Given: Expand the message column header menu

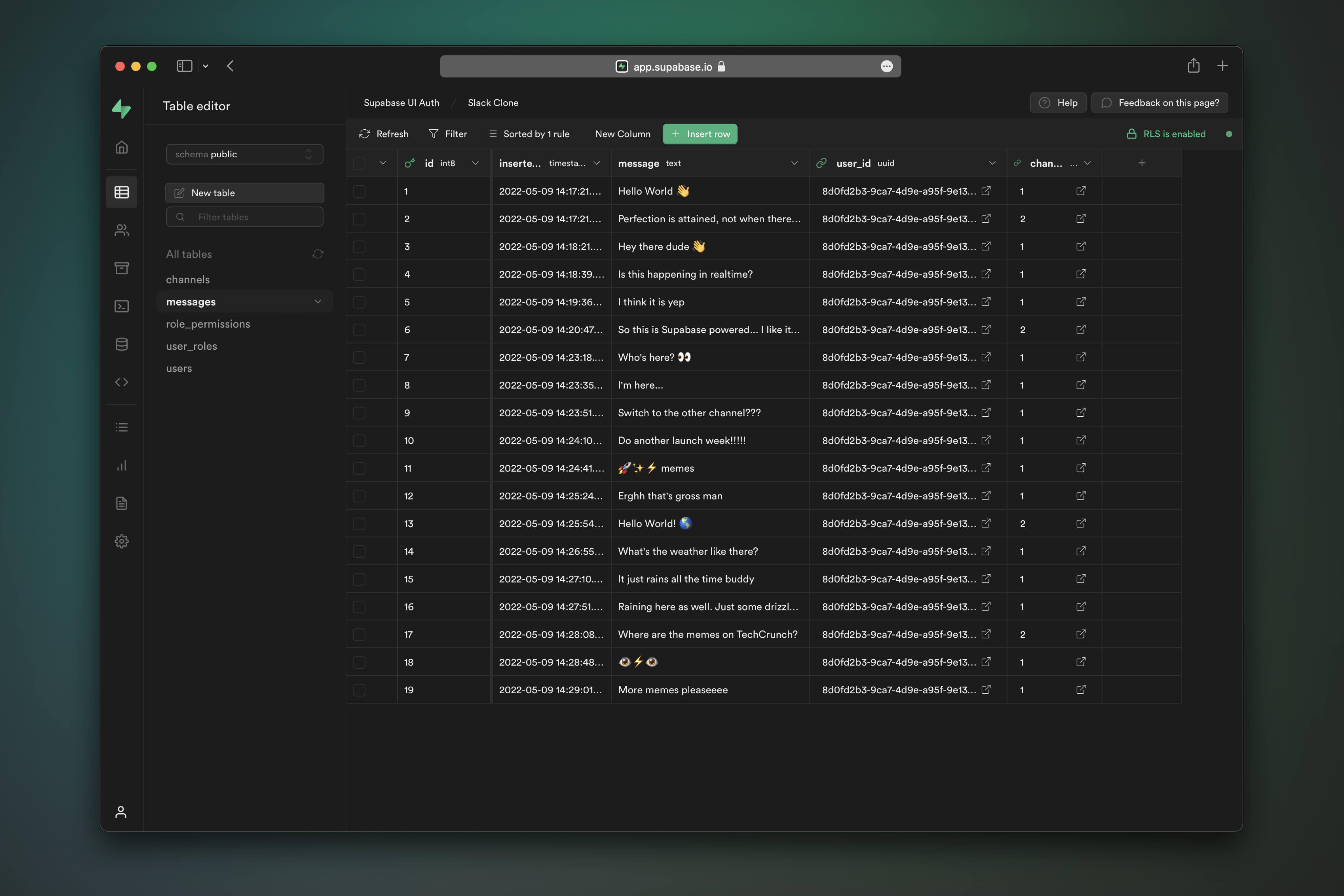Looking at the screenshot, I should coord(794,164).
